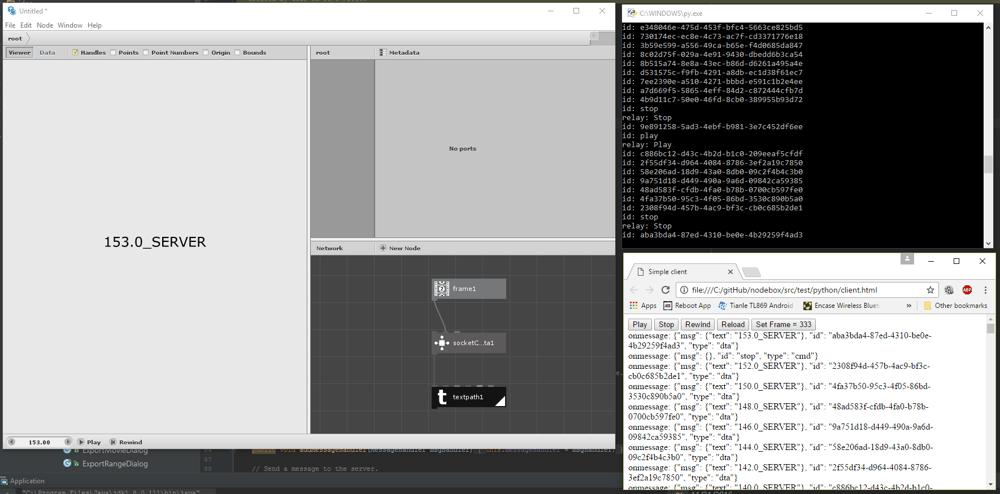
Task: Click NodeBox Rewind icon in bottom bar
Action: pos(113,442)
